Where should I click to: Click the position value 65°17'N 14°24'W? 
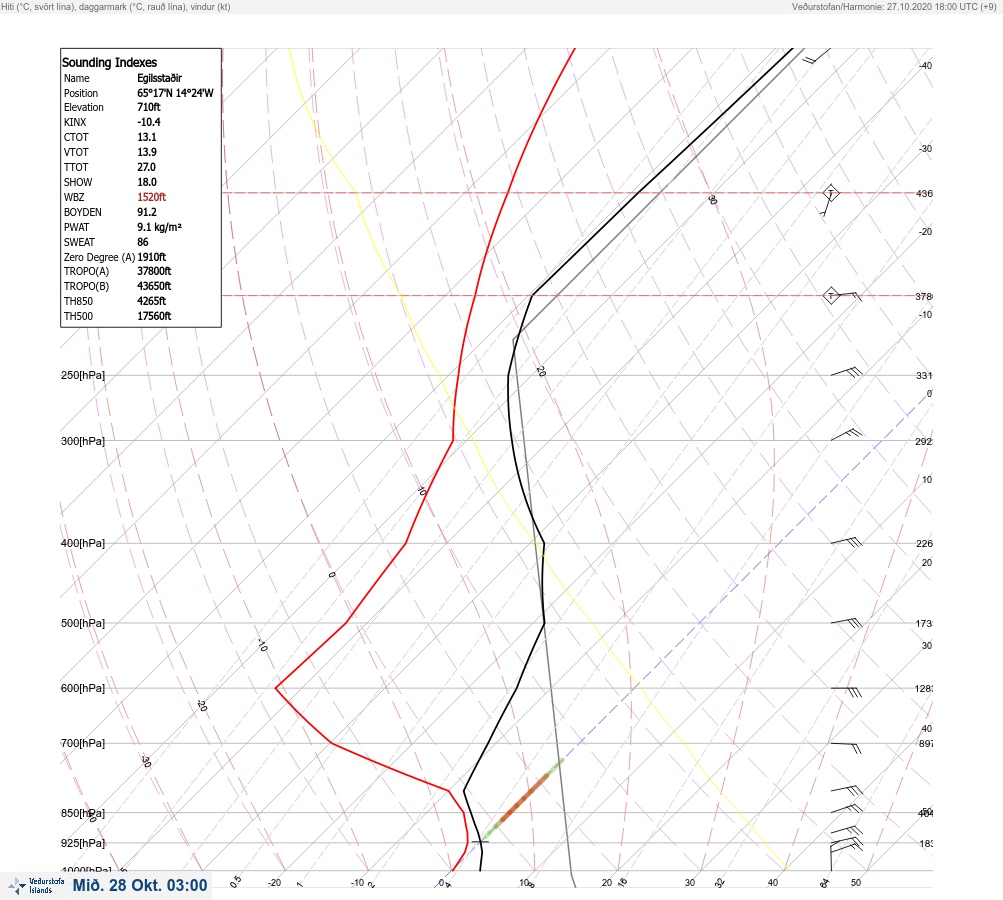tap(175, 93)
